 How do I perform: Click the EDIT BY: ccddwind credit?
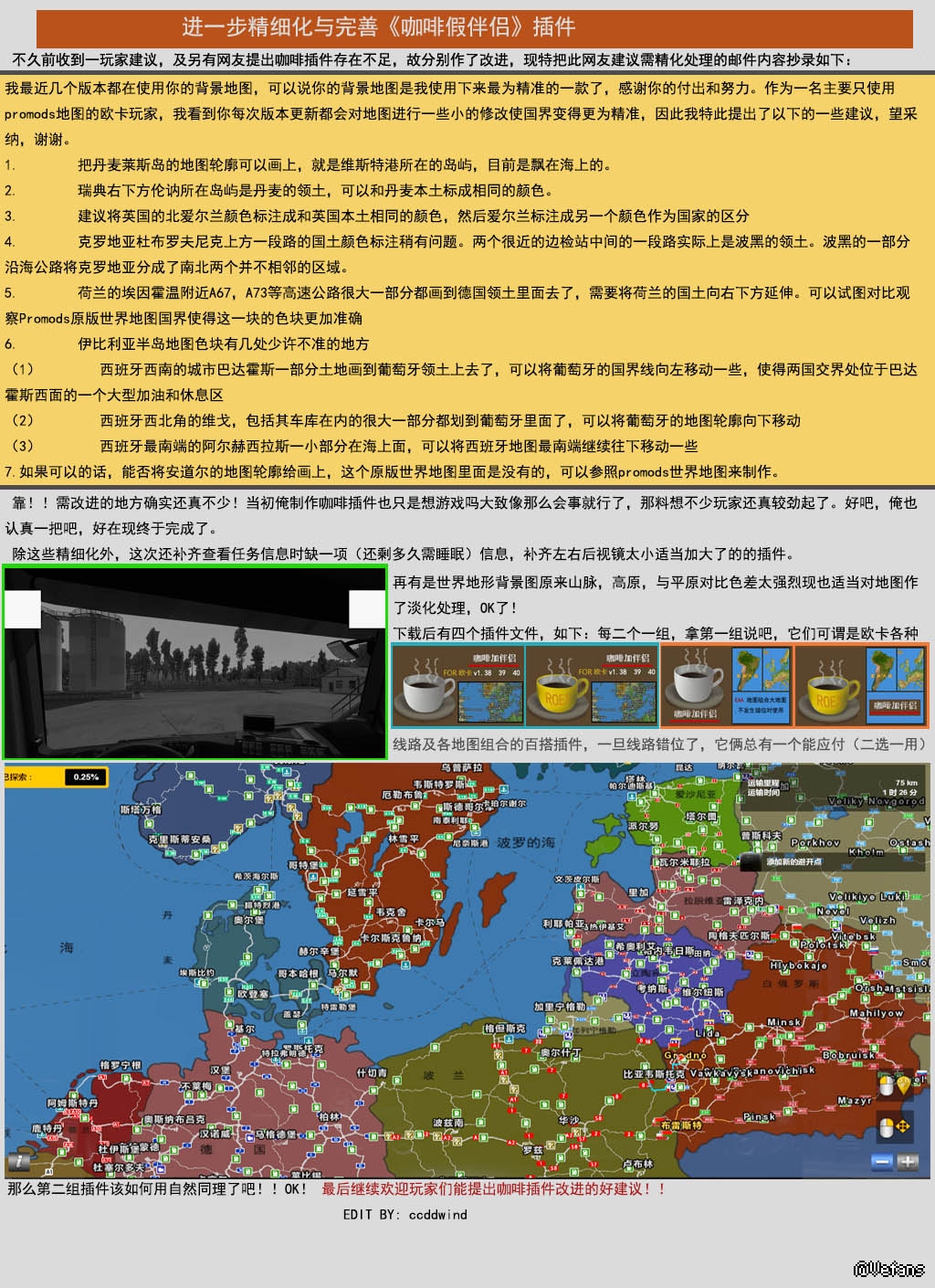pyautogui.click(x=405, y=1214)
